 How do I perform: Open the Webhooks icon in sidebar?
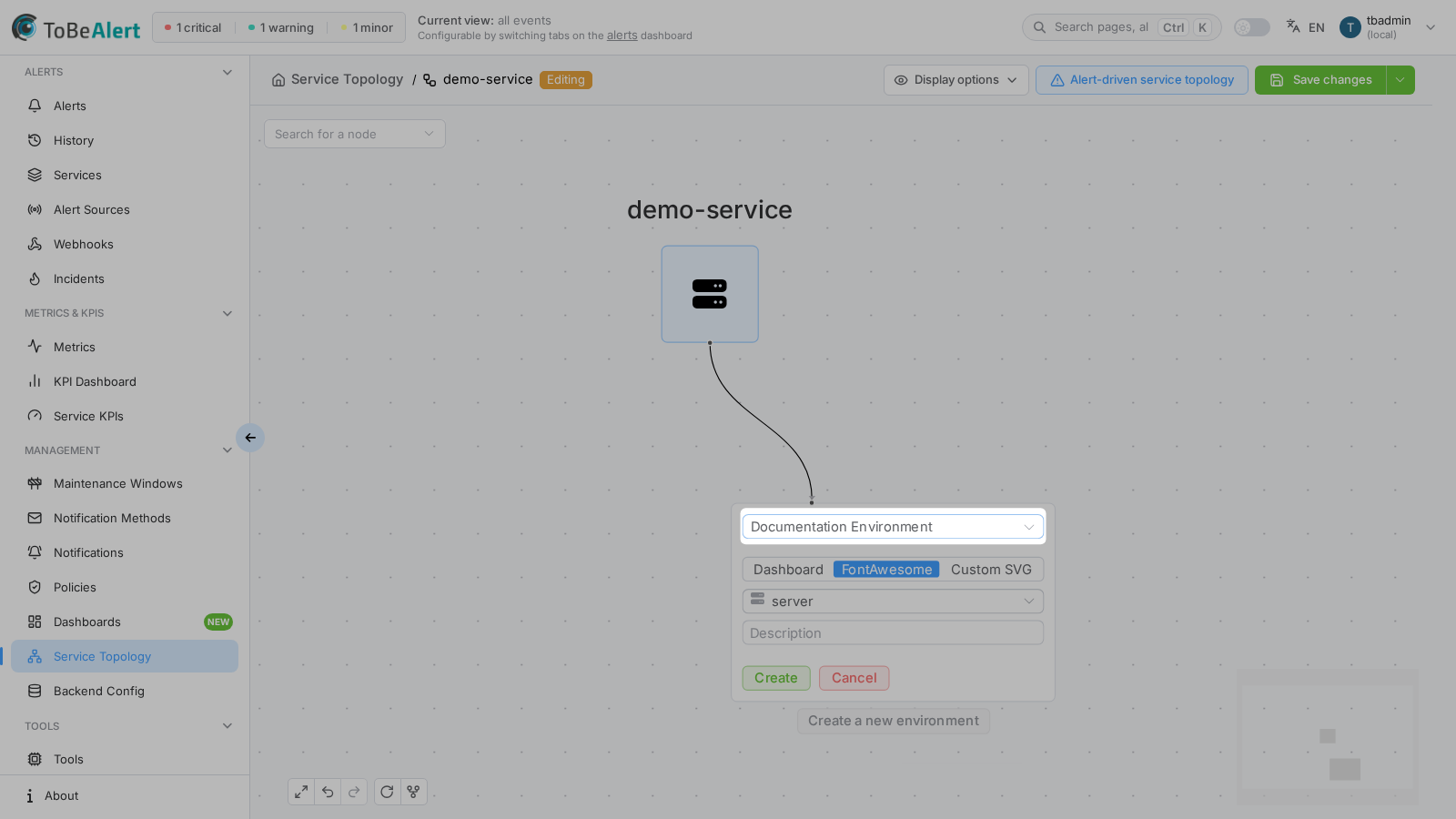(35, 244)
